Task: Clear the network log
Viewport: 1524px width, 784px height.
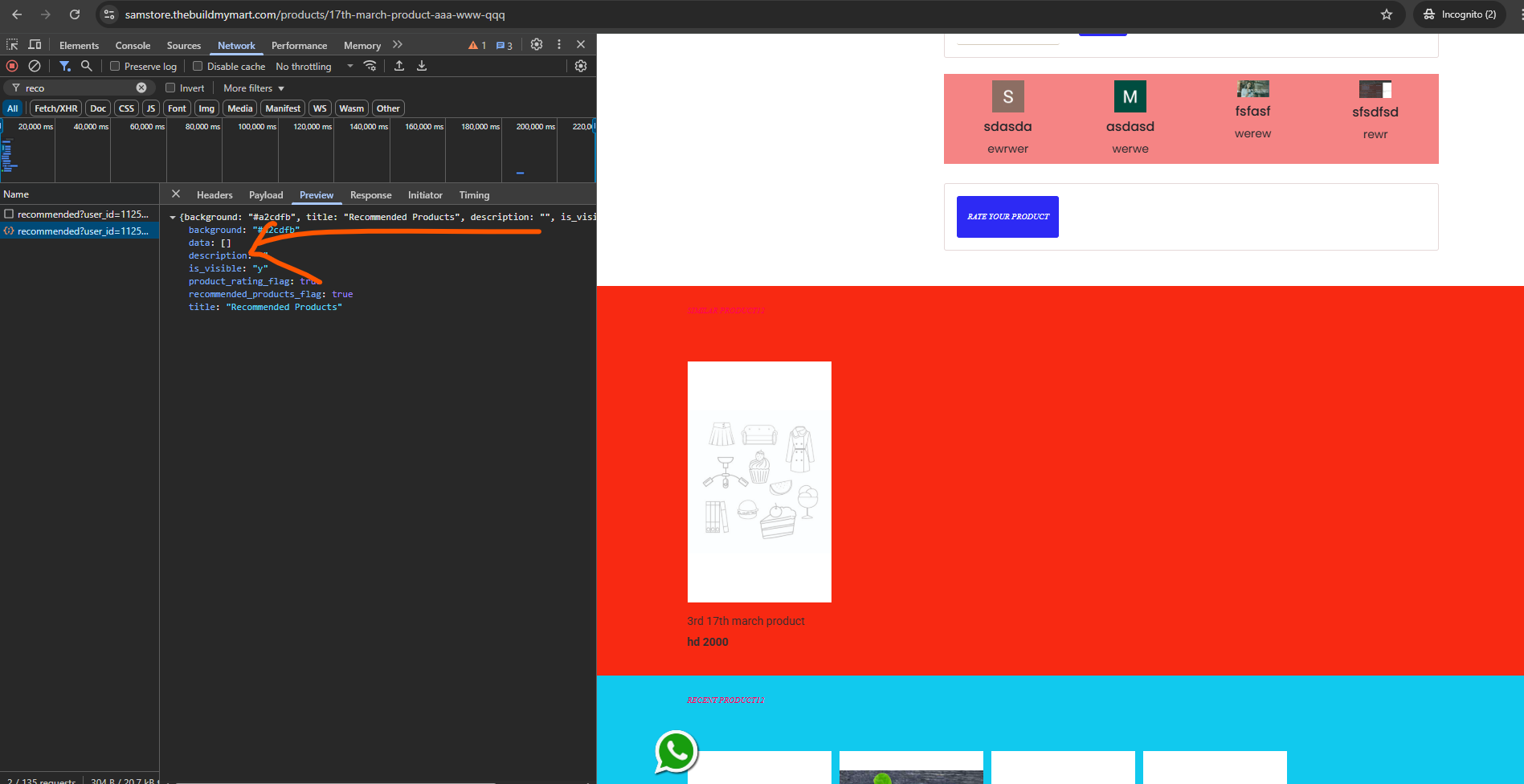Action: point(35,66)
